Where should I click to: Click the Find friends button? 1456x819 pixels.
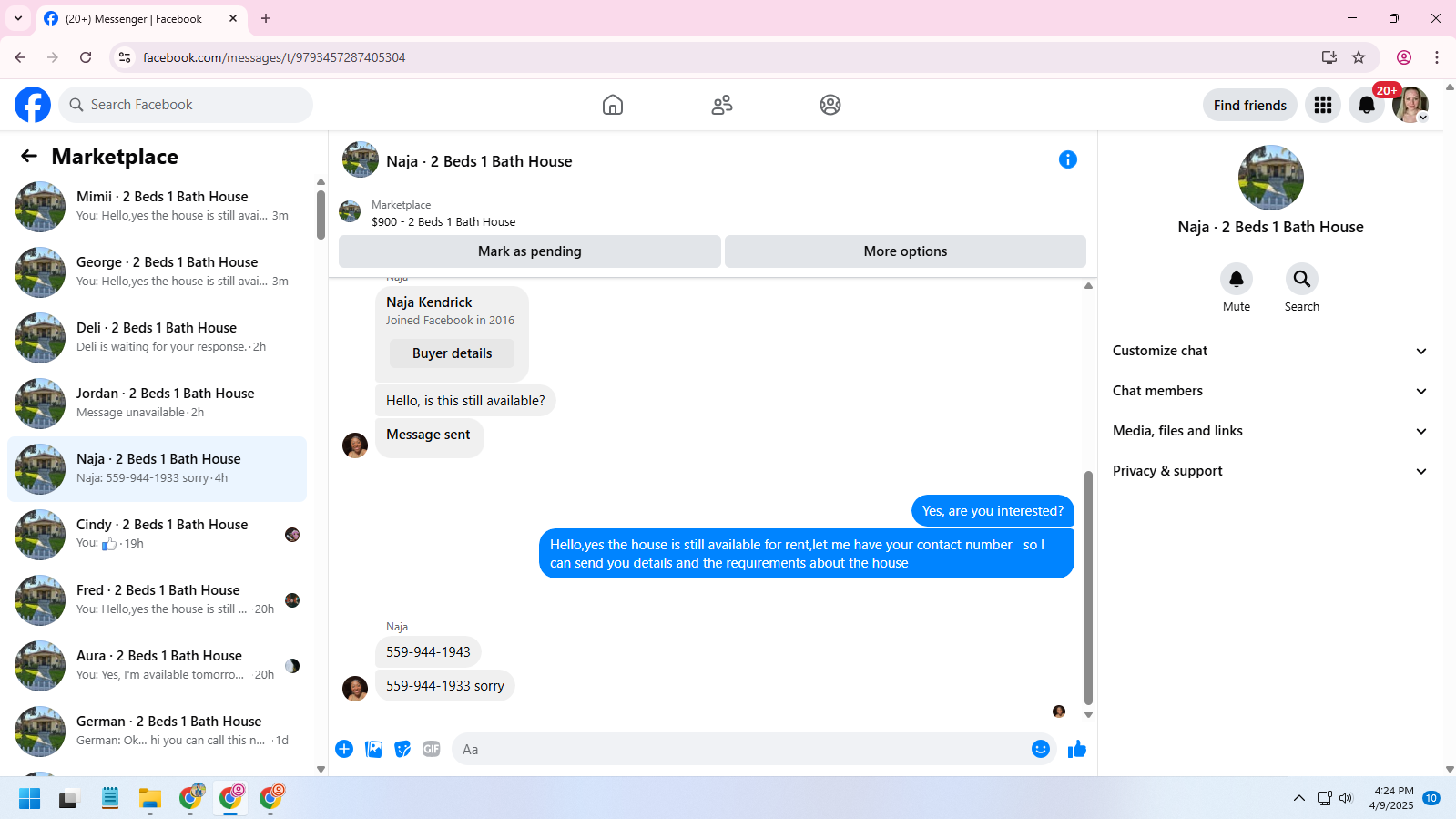tap(1249, 105)
